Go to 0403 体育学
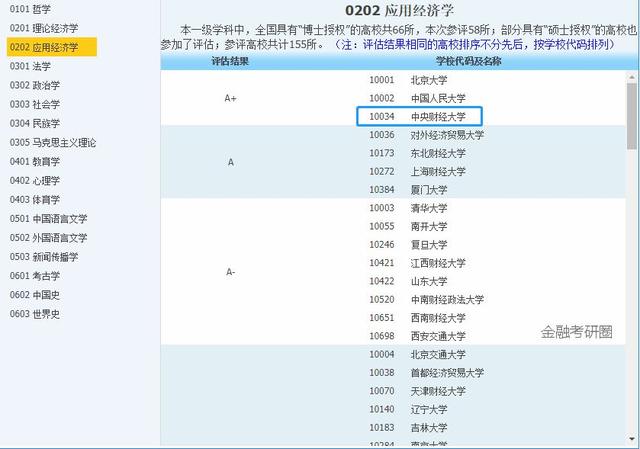The image size is (640, 449). click(x=35, y=200)
